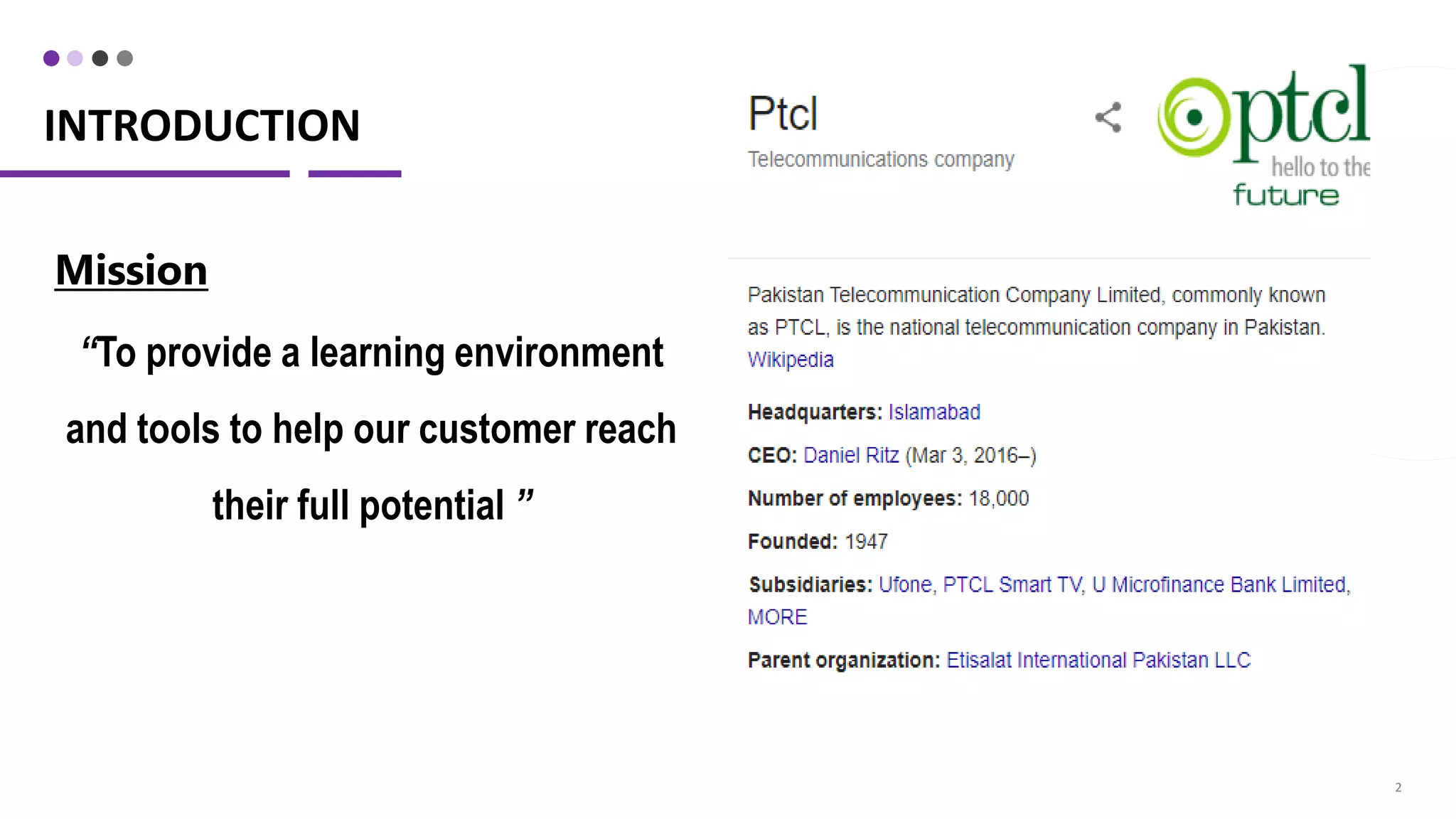Click the INTRODUCTION slide heading
Image resolution: width=1456 pixels, height=819 pixels.
pyautogui.click(x=202, y=126)
